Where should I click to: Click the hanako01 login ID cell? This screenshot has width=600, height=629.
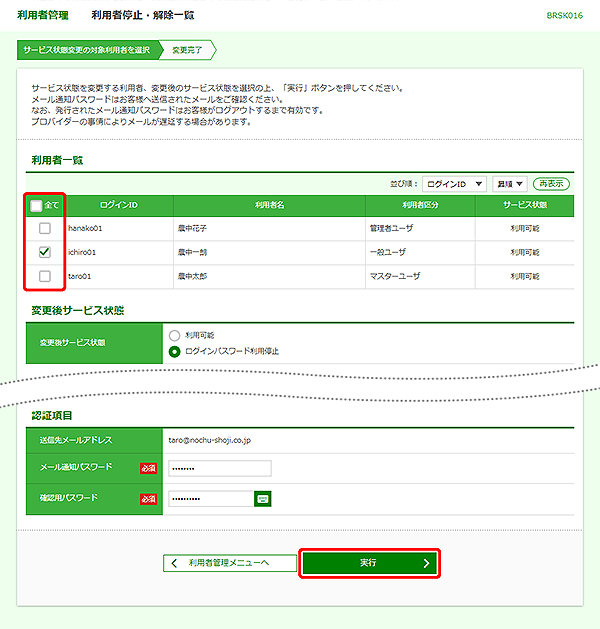[85, 228]
